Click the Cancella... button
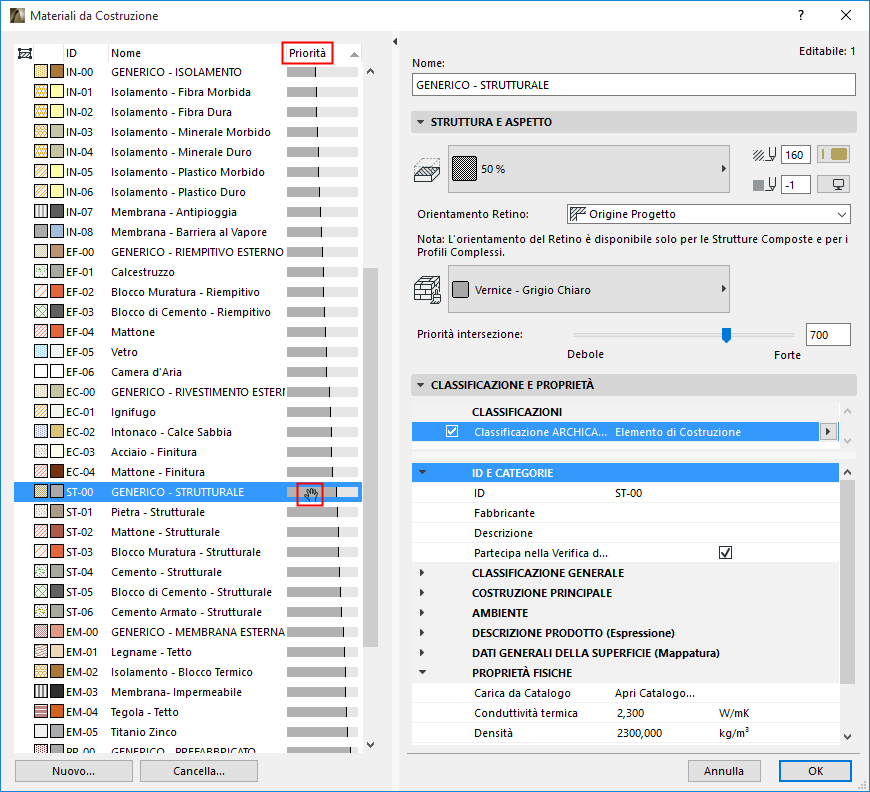Screen dimensions: 870x792 click(199, 771)
